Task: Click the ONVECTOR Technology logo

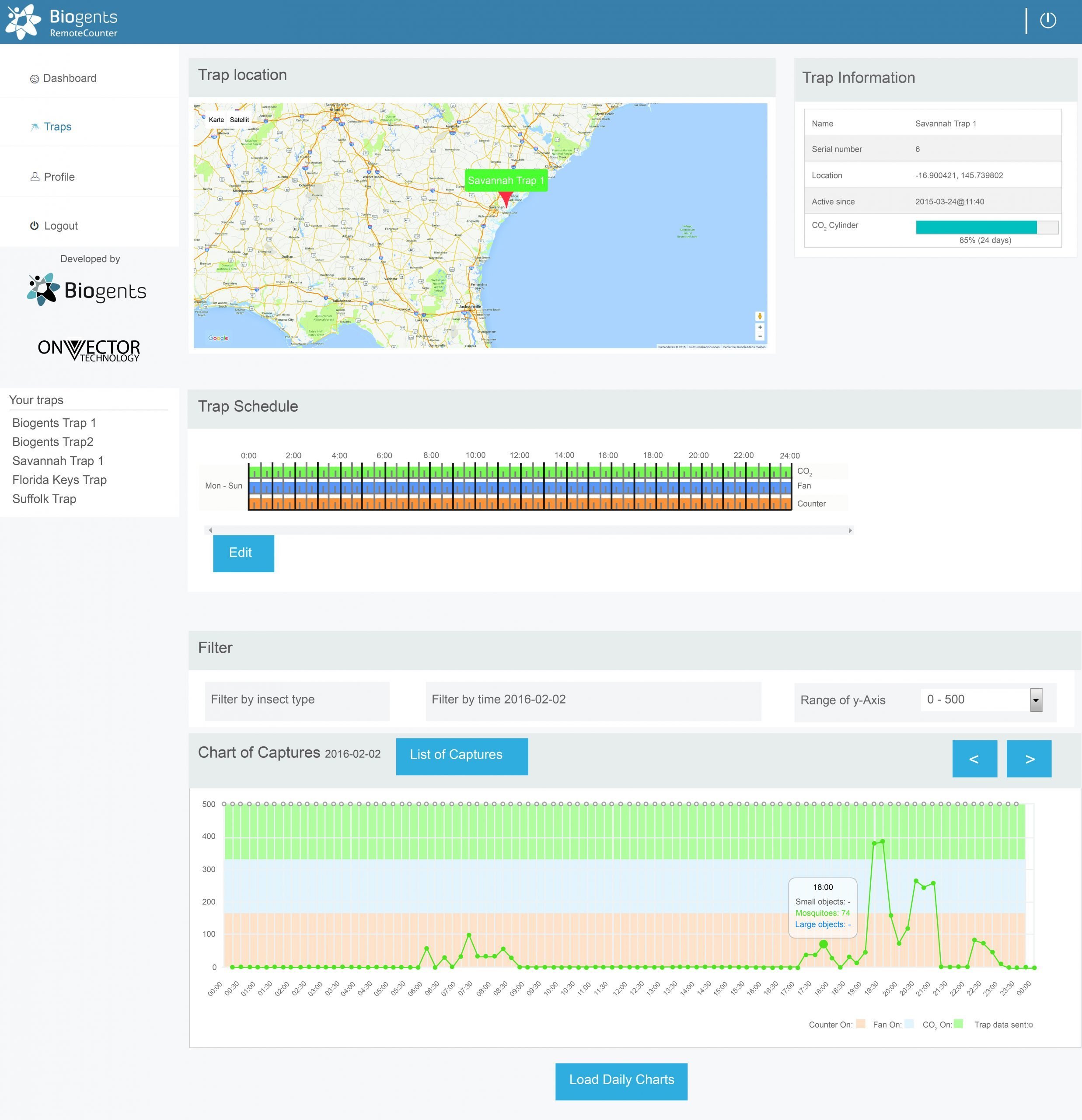Action: point(89,350)
